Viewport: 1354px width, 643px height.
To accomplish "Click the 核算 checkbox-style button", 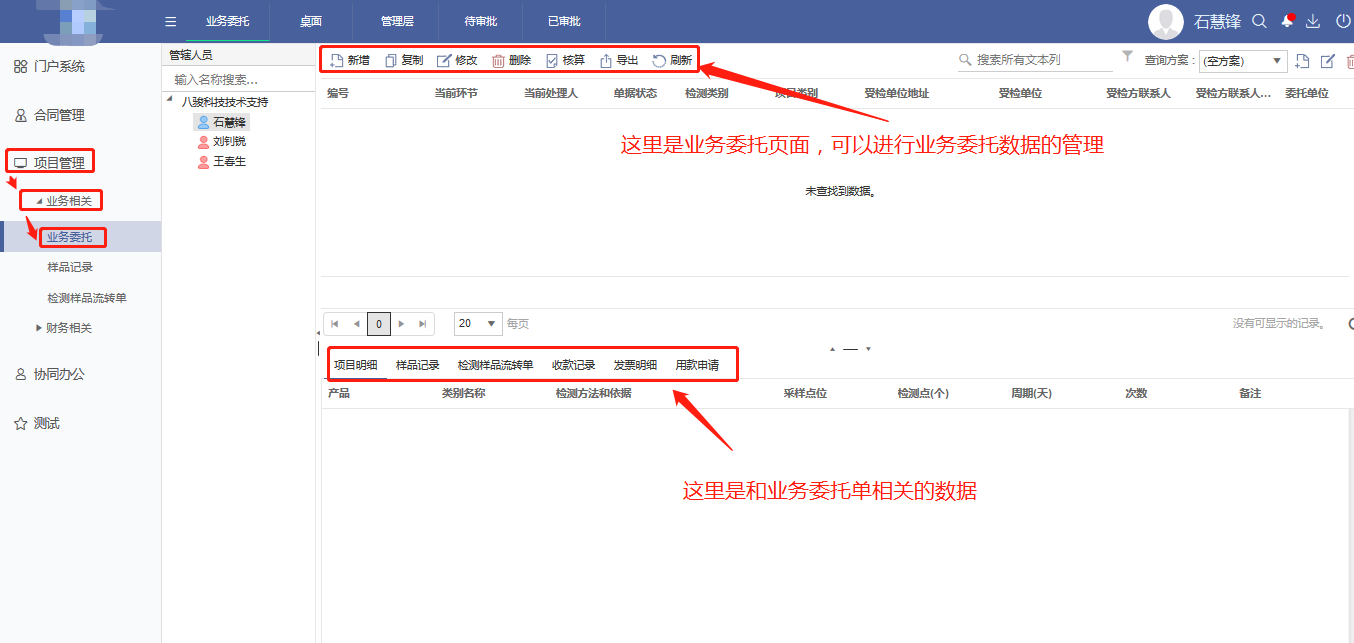I will pyautogui.click(x=552, y=60).
